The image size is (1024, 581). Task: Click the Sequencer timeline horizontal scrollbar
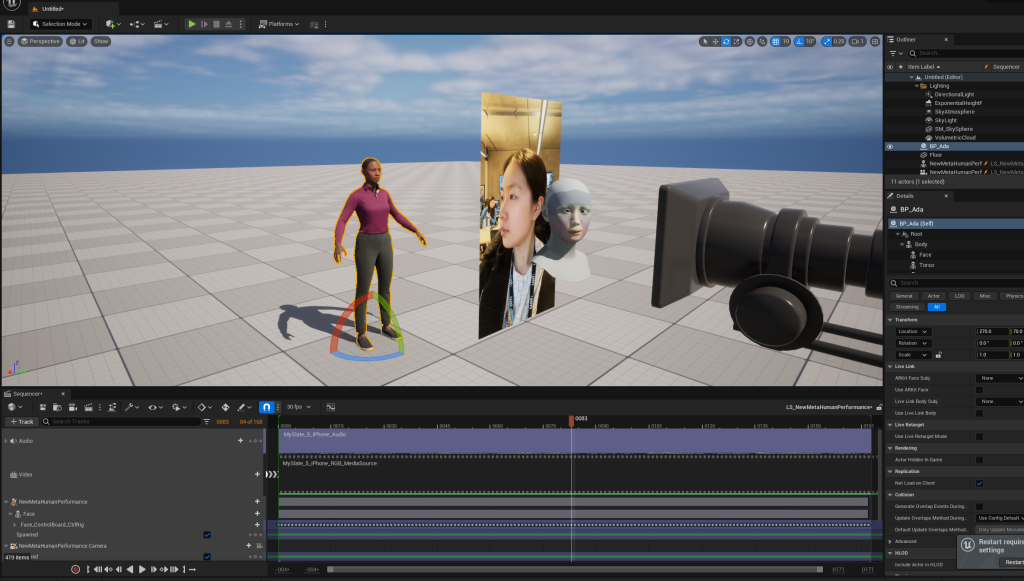tap(575, 569)
